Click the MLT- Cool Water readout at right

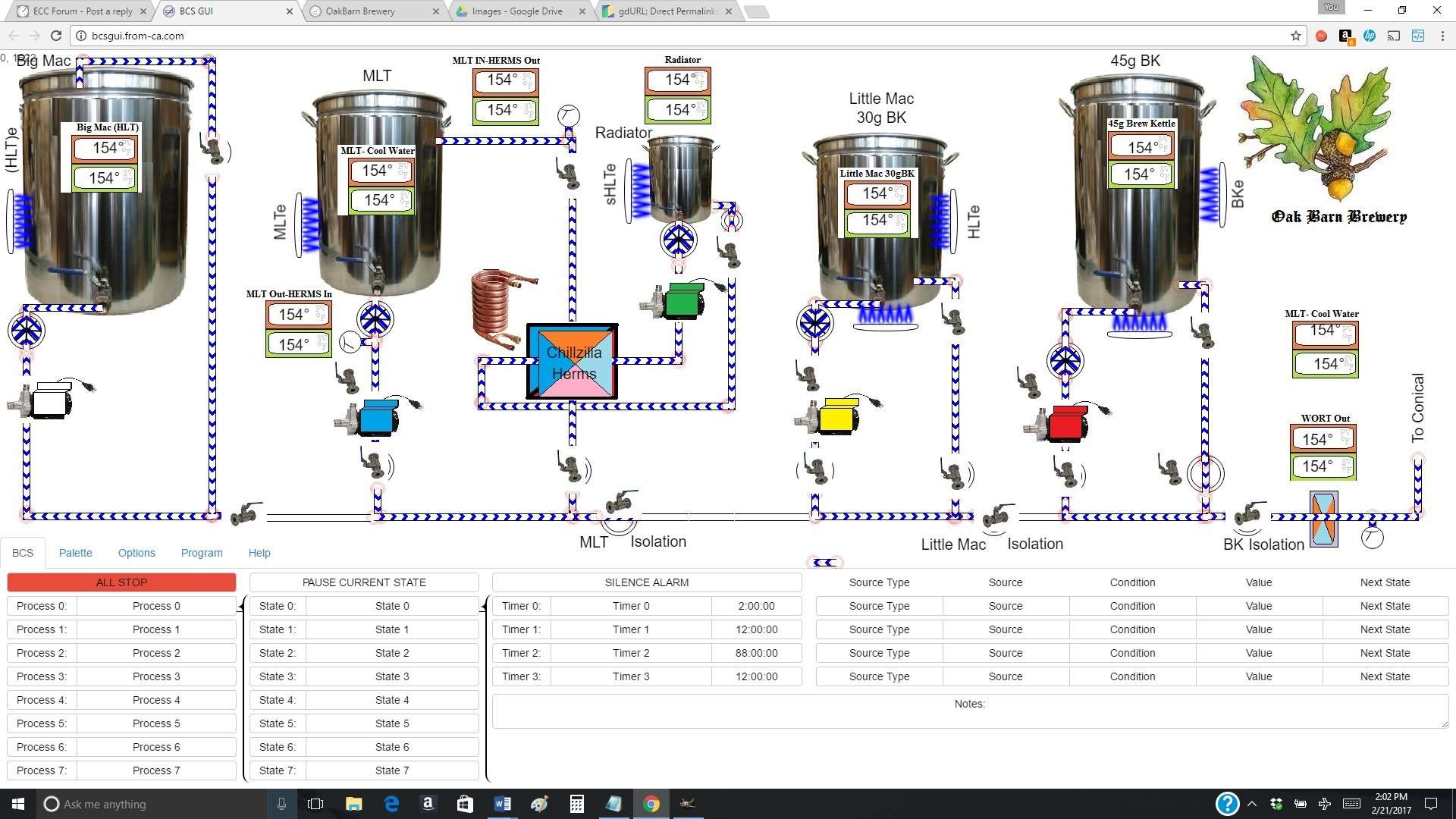tap(1325, 349)
